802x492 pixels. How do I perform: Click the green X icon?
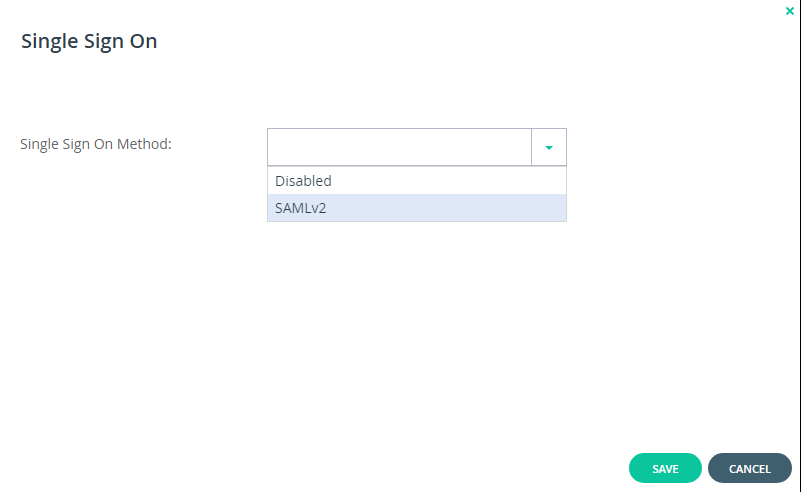[x=790, y=11]
